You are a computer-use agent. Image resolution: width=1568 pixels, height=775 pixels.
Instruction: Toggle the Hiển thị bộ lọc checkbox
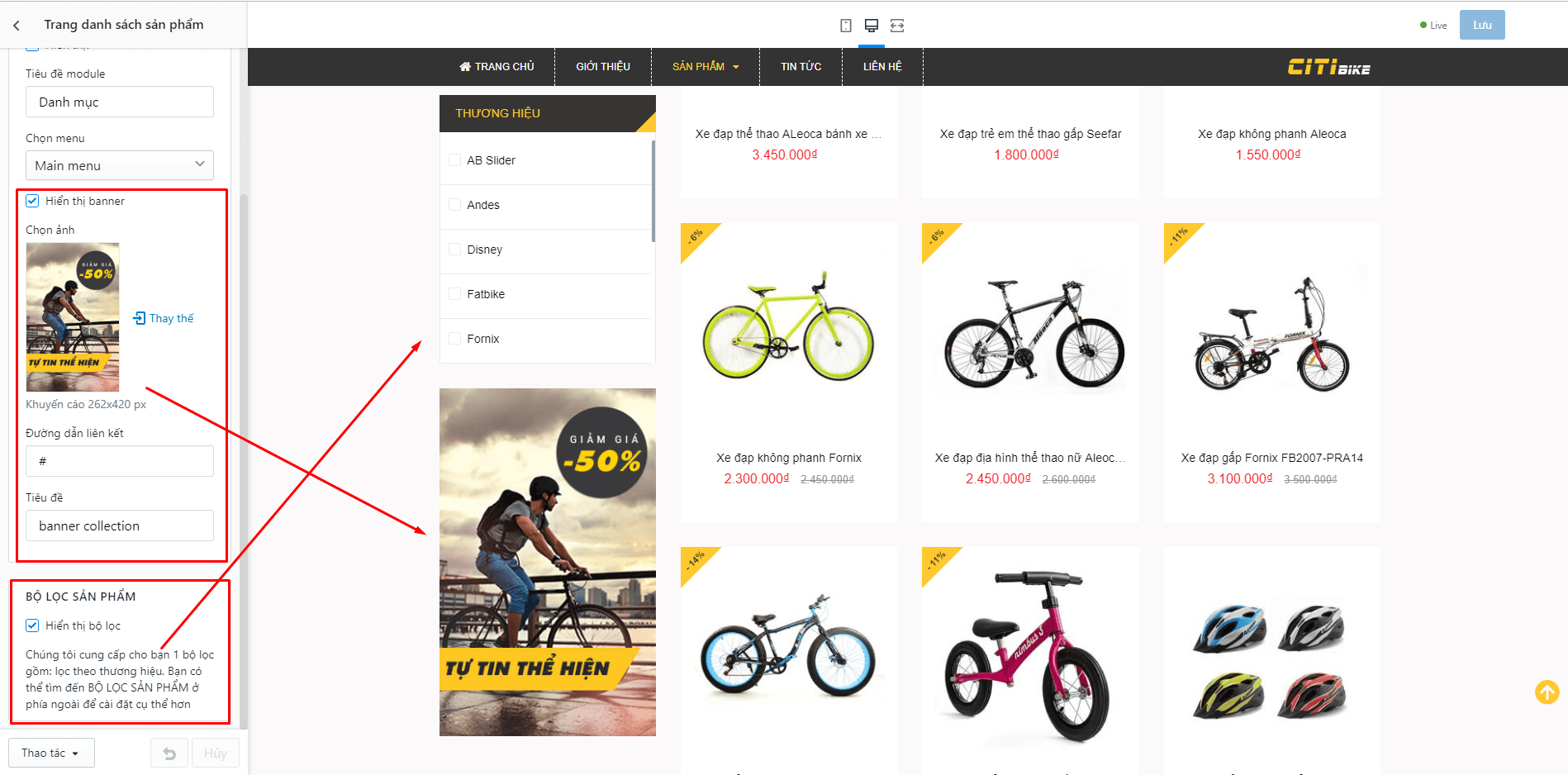click(32, 625)
